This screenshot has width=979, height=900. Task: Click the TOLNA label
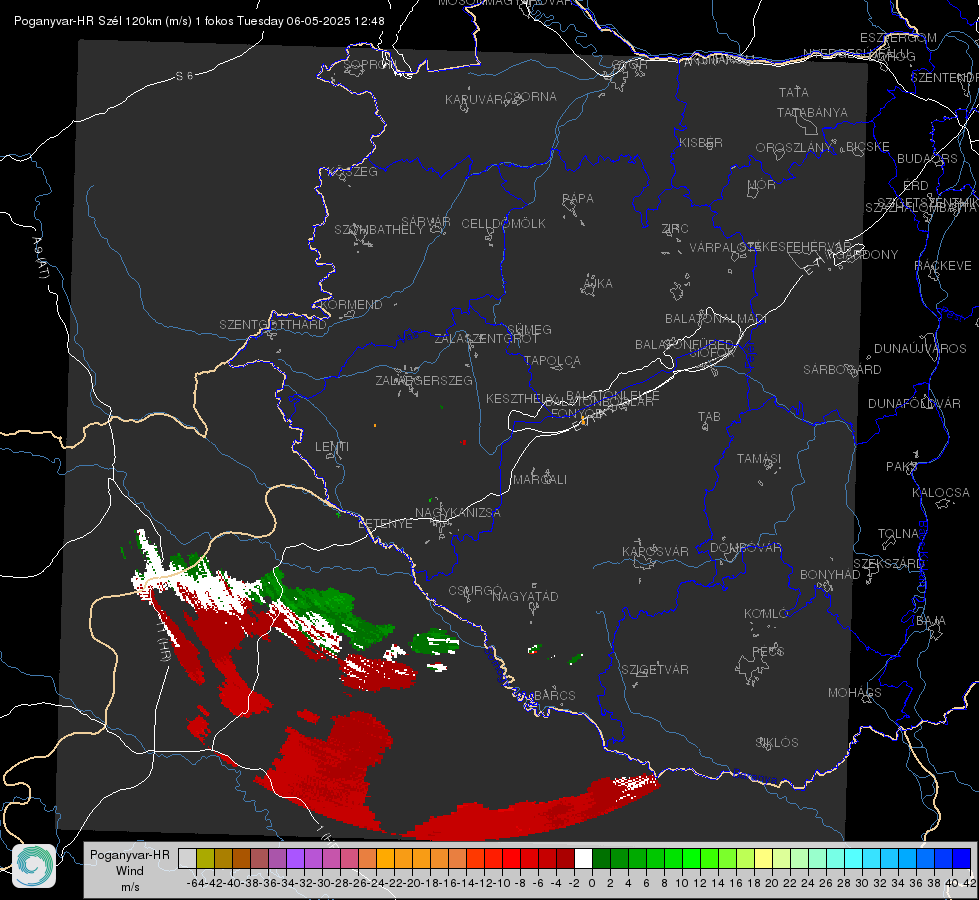[x=898, y=534]
